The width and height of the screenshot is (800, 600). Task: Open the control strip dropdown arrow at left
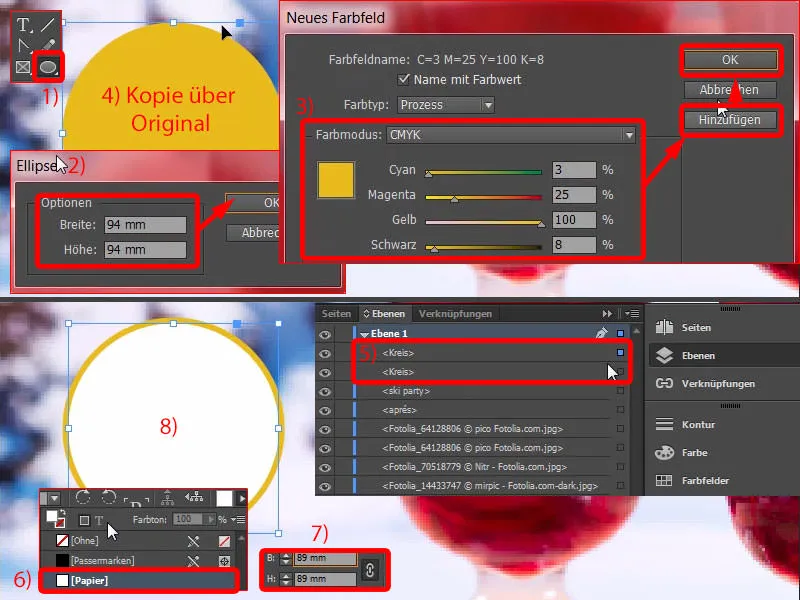(55, 498)
